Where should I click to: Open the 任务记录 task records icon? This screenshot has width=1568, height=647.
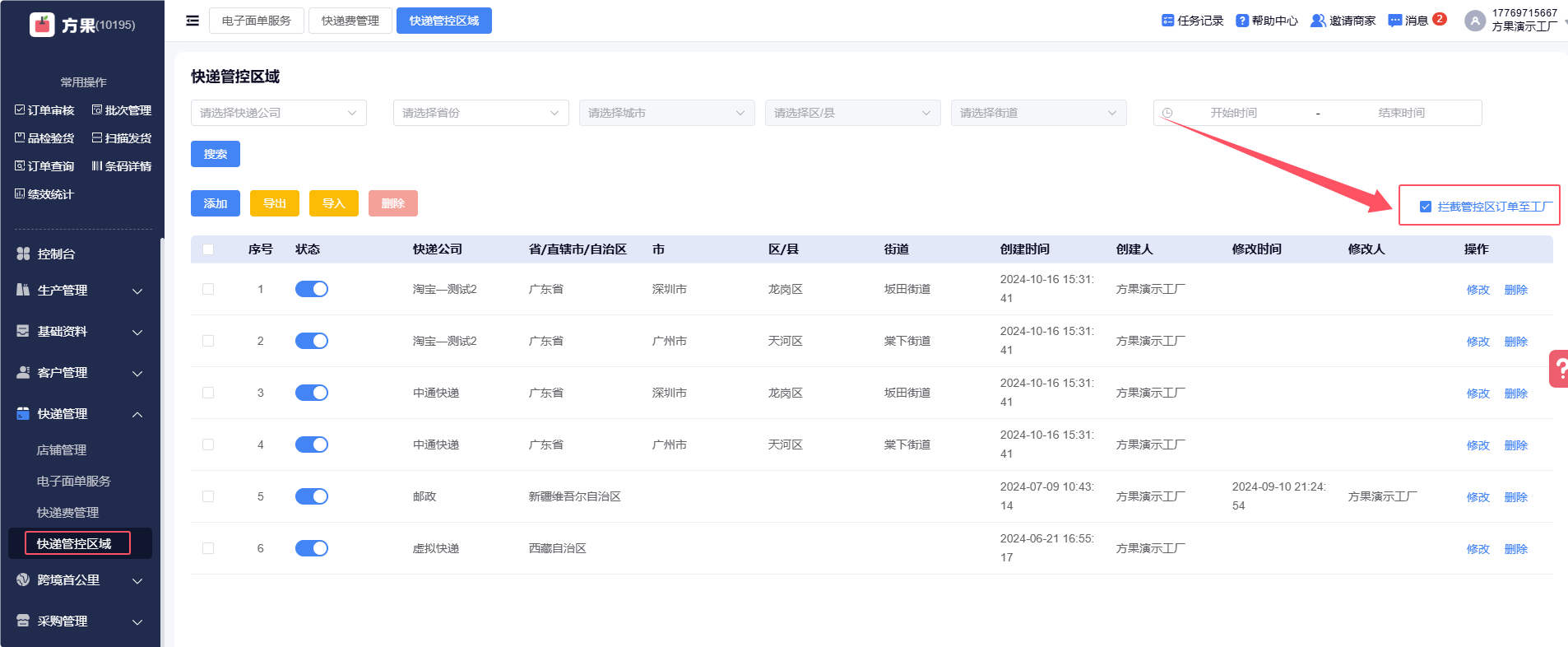[x=1167, y=21]
